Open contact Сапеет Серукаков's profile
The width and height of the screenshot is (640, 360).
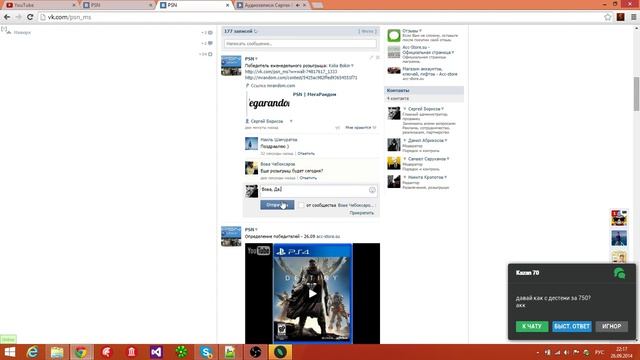(427, 159)
